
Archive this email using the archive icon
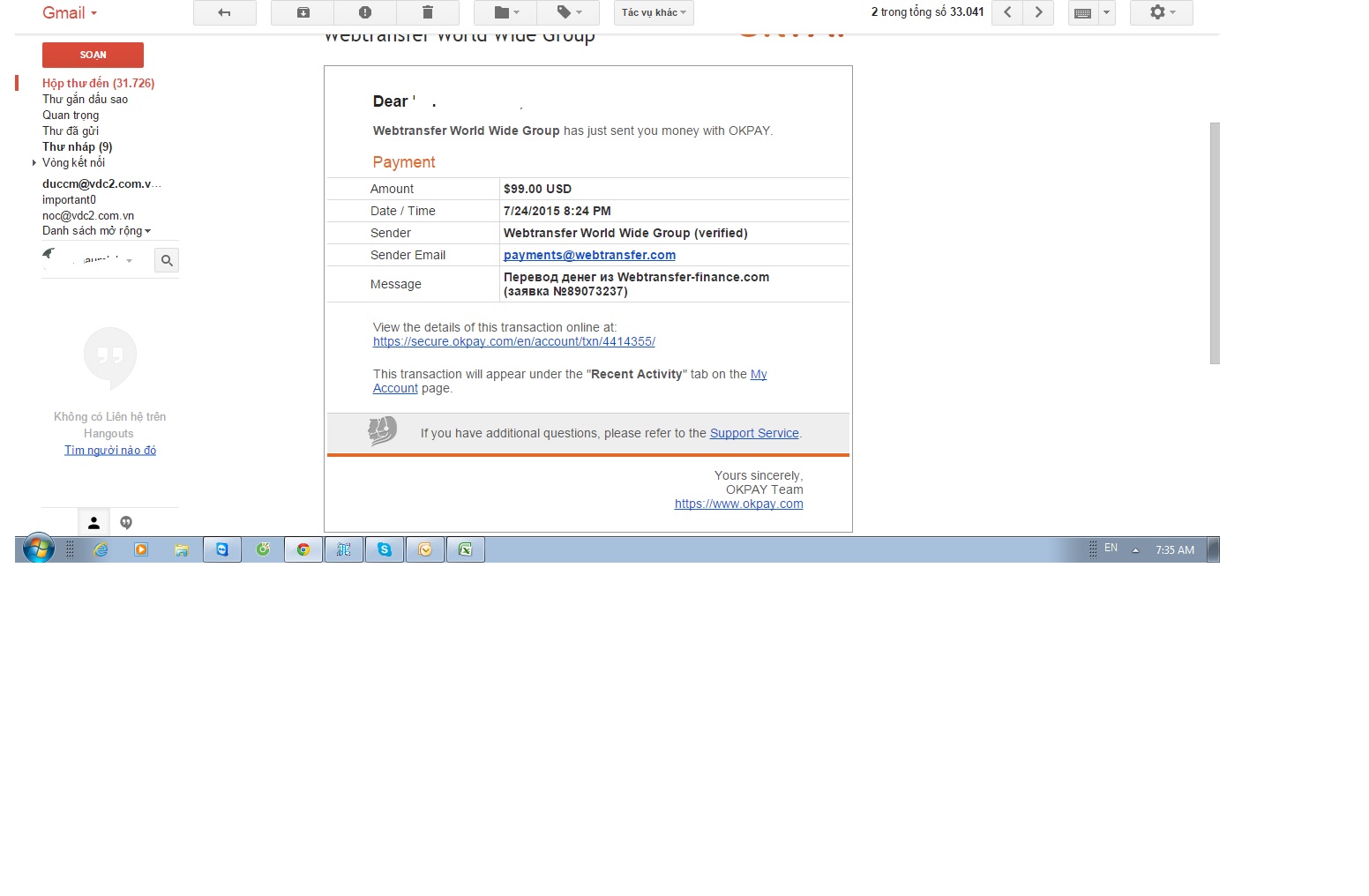(x=303, y=12)
